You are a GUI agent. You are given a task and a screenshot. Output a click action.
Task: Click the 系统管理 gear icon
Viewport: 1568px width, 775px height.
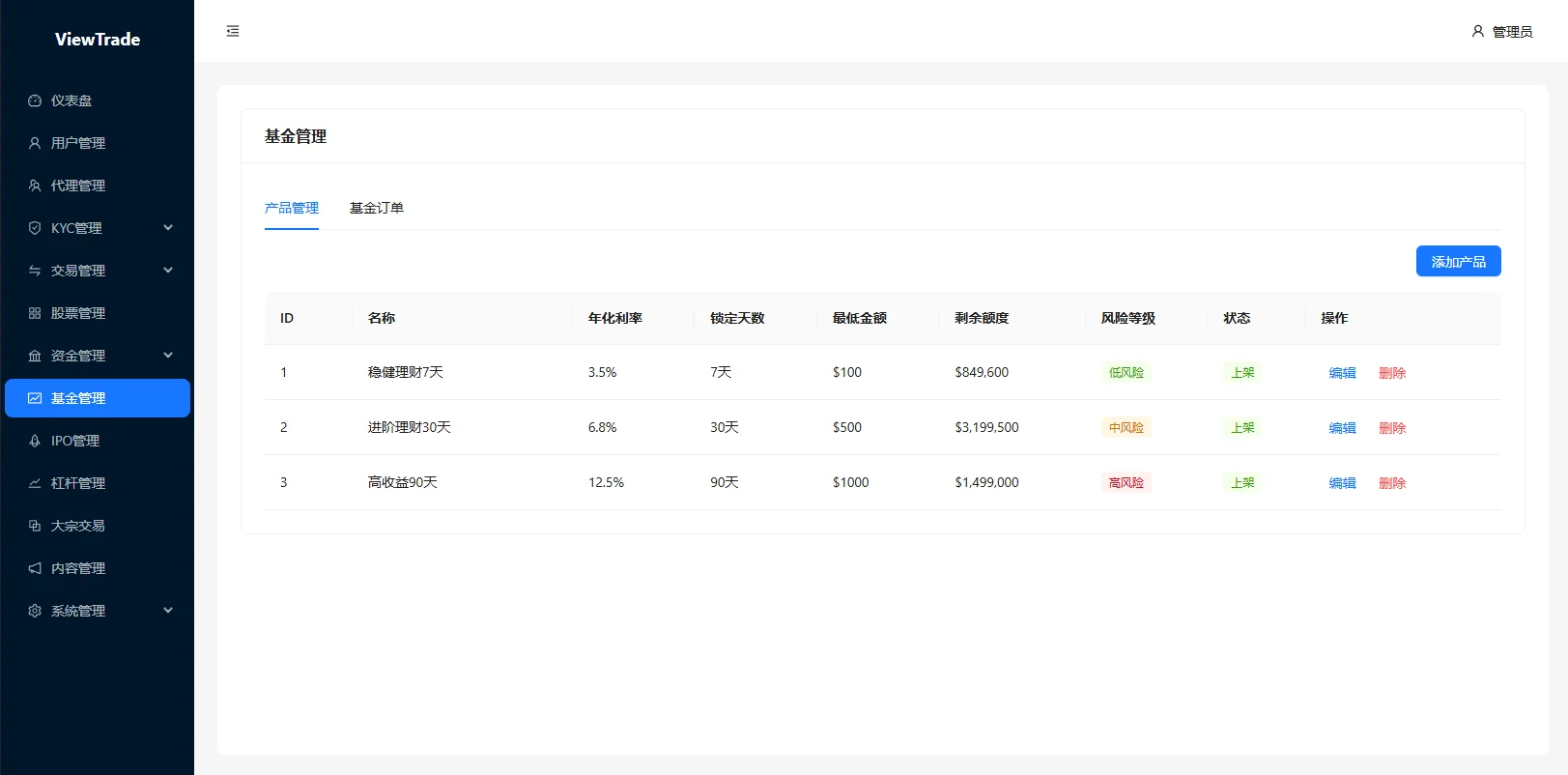35,611
